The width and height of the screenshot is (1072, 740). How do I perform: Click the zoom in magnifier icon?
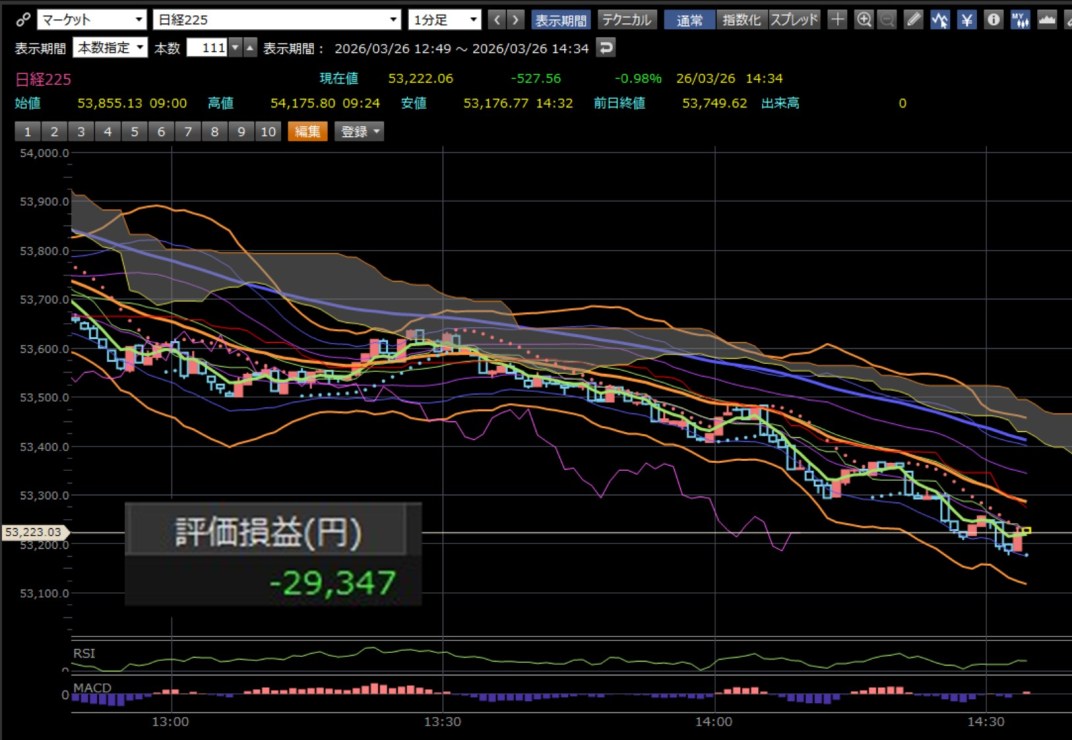(863, 20)
